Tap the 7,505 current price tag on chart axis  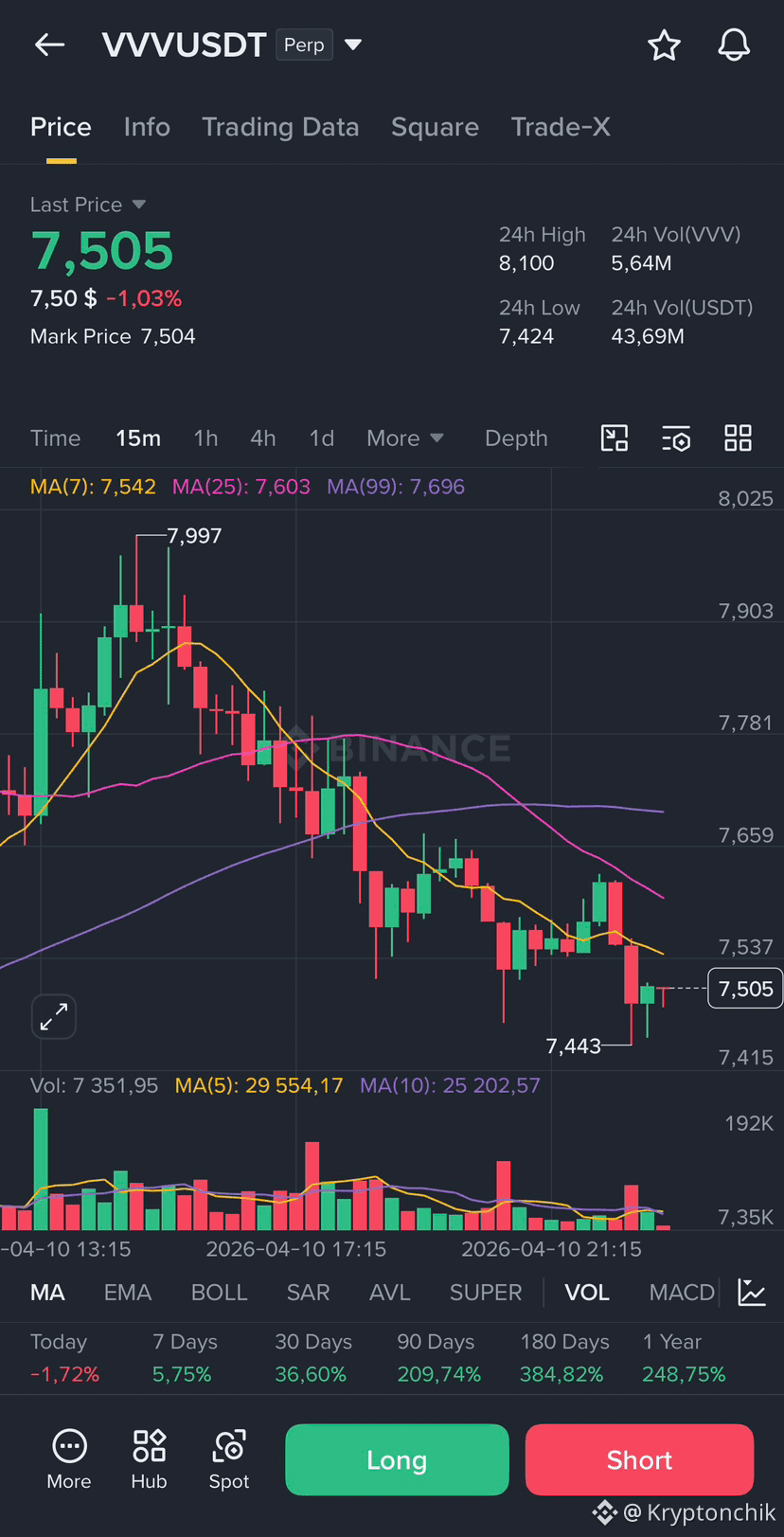[745, 989]
